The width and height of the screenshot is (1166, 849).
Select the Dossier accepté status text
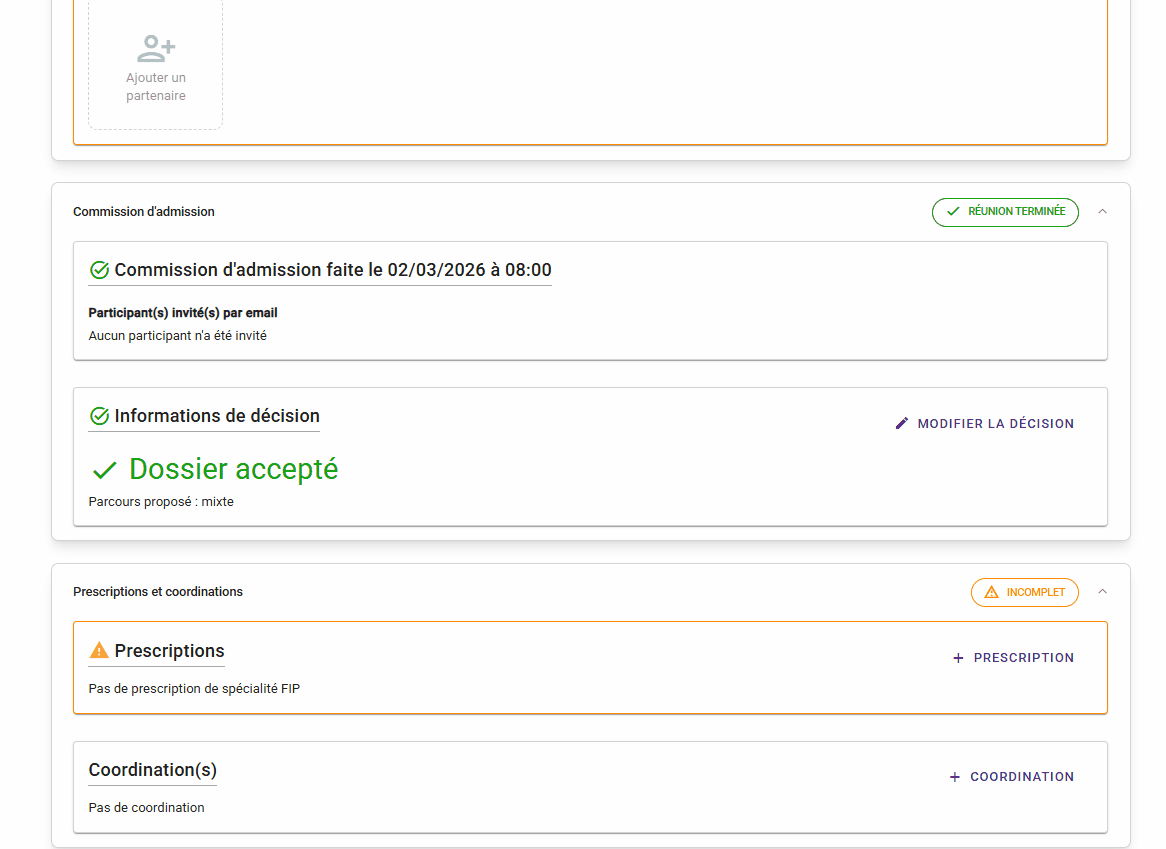(233, 469)
